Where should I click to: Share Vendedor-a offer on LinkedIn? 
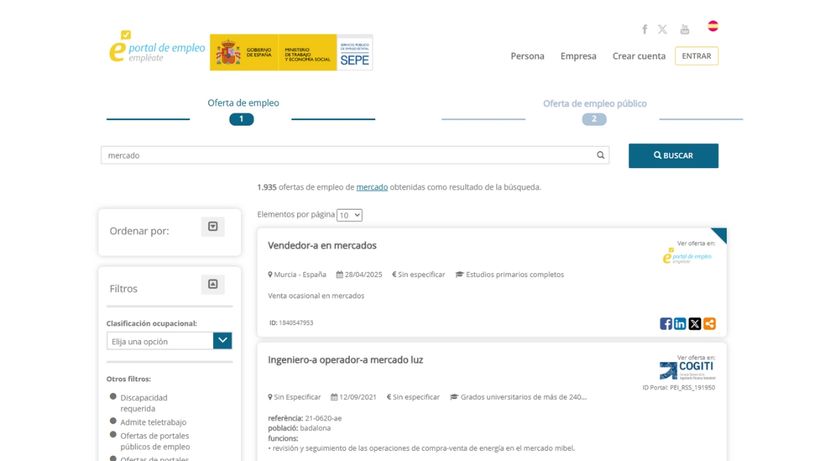pos(680,324)
